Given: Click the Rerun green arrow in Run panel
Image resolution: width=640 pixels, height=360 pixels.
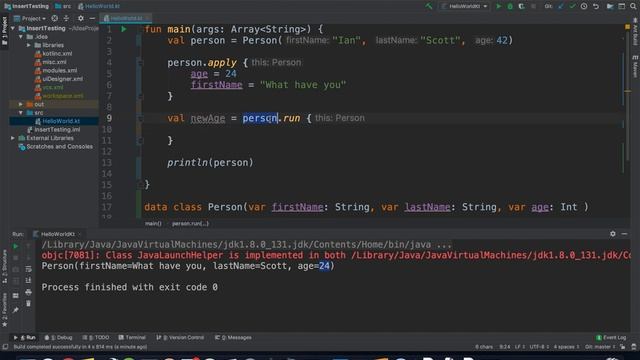Looking at the screenshot, I should click(16, 246).
